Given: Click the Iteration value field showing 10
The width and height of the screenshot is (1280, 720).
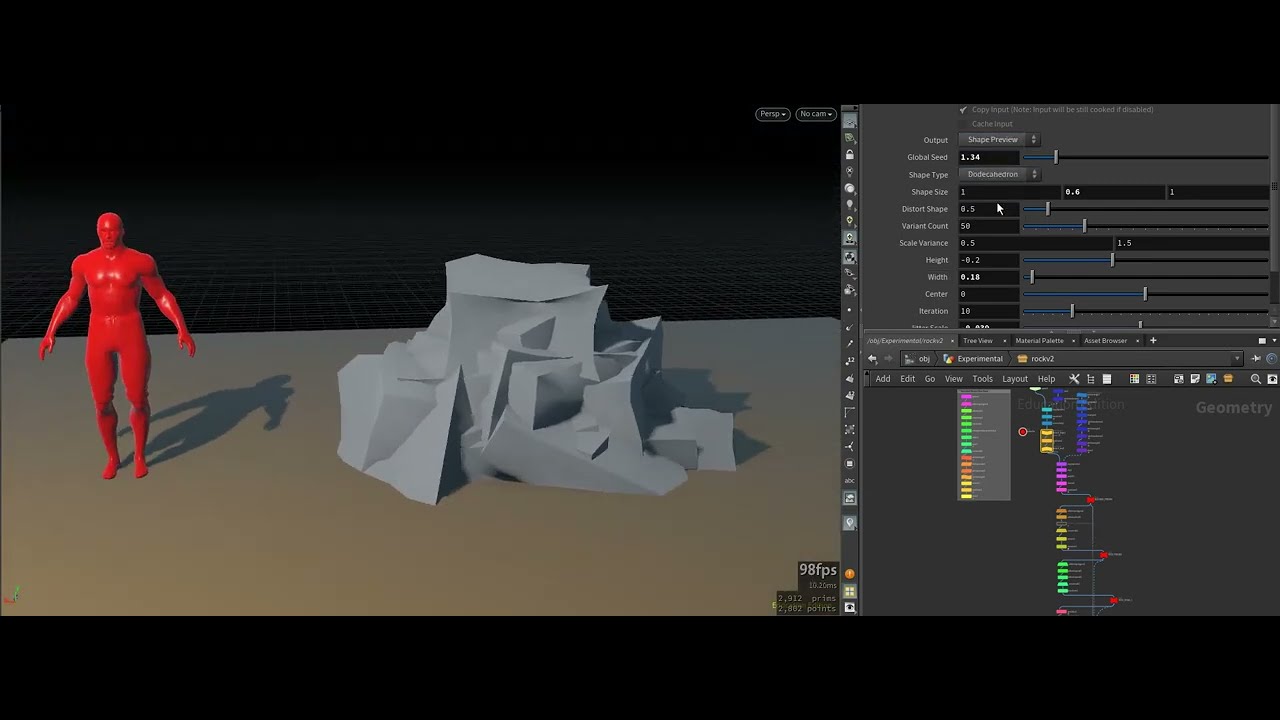Looking at the screenshot, I should 989,311.
